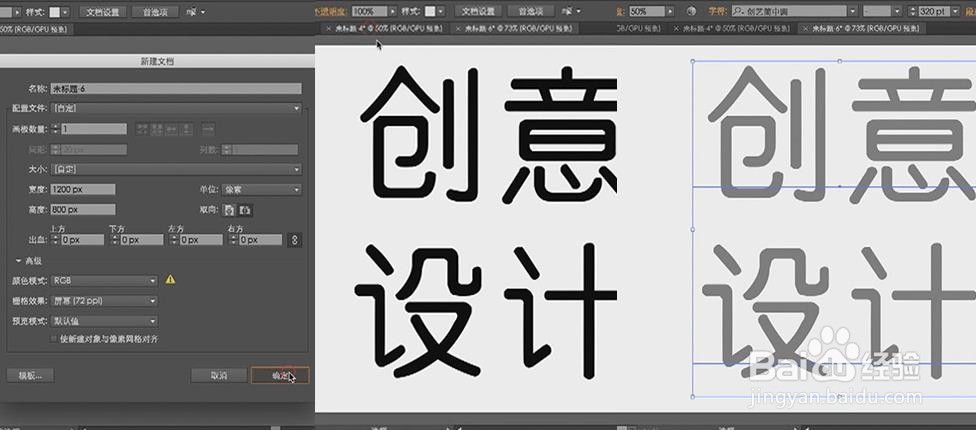
Task: Click the yellow color mode warning icon
Action: point(170,280)
